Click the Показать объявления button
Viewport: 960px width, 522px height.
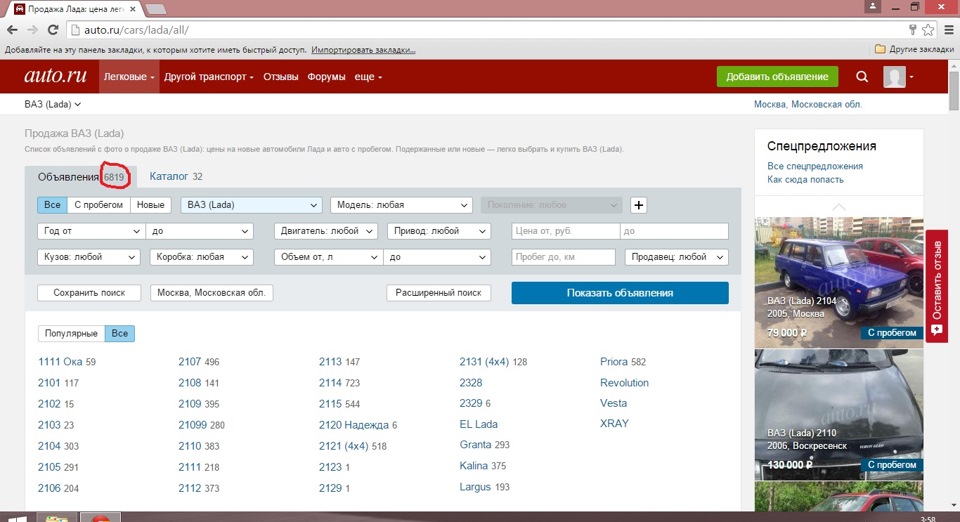tap(620, 293)
